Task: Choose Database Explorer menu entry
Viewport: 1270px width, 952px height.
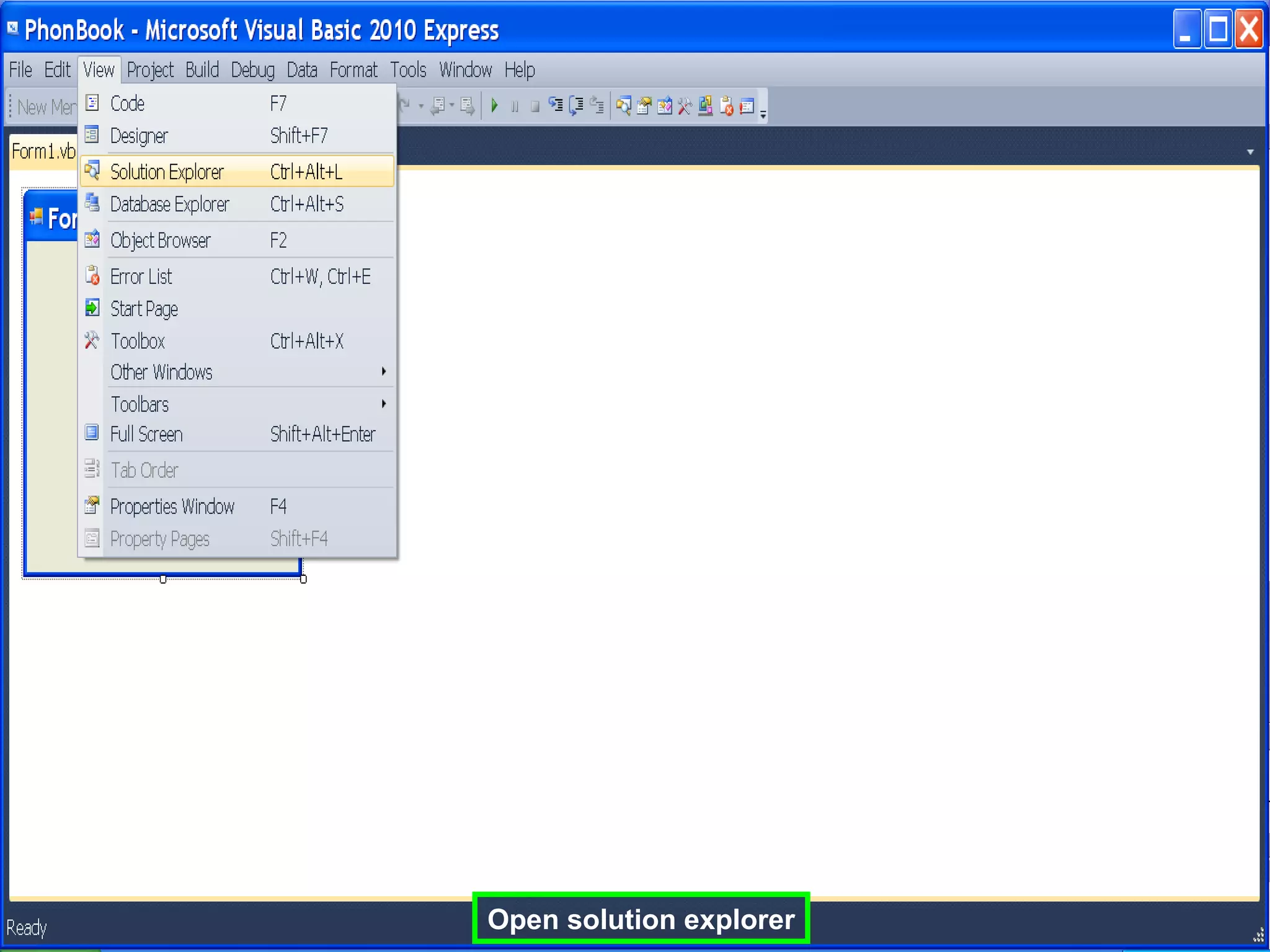Action: point(169,204)
